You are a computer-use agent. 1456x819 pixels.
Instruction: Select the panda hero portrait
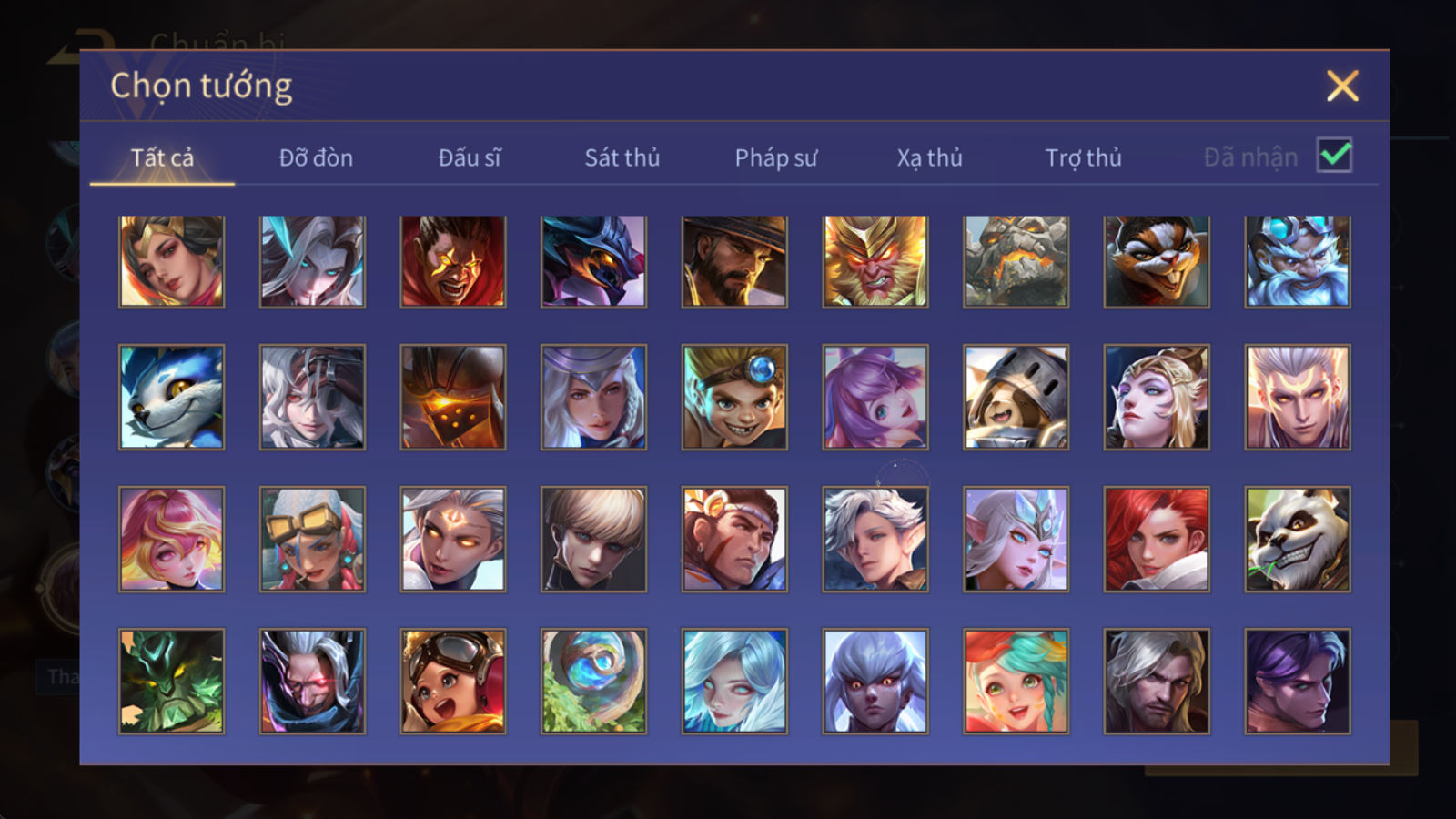point(1298,539)
